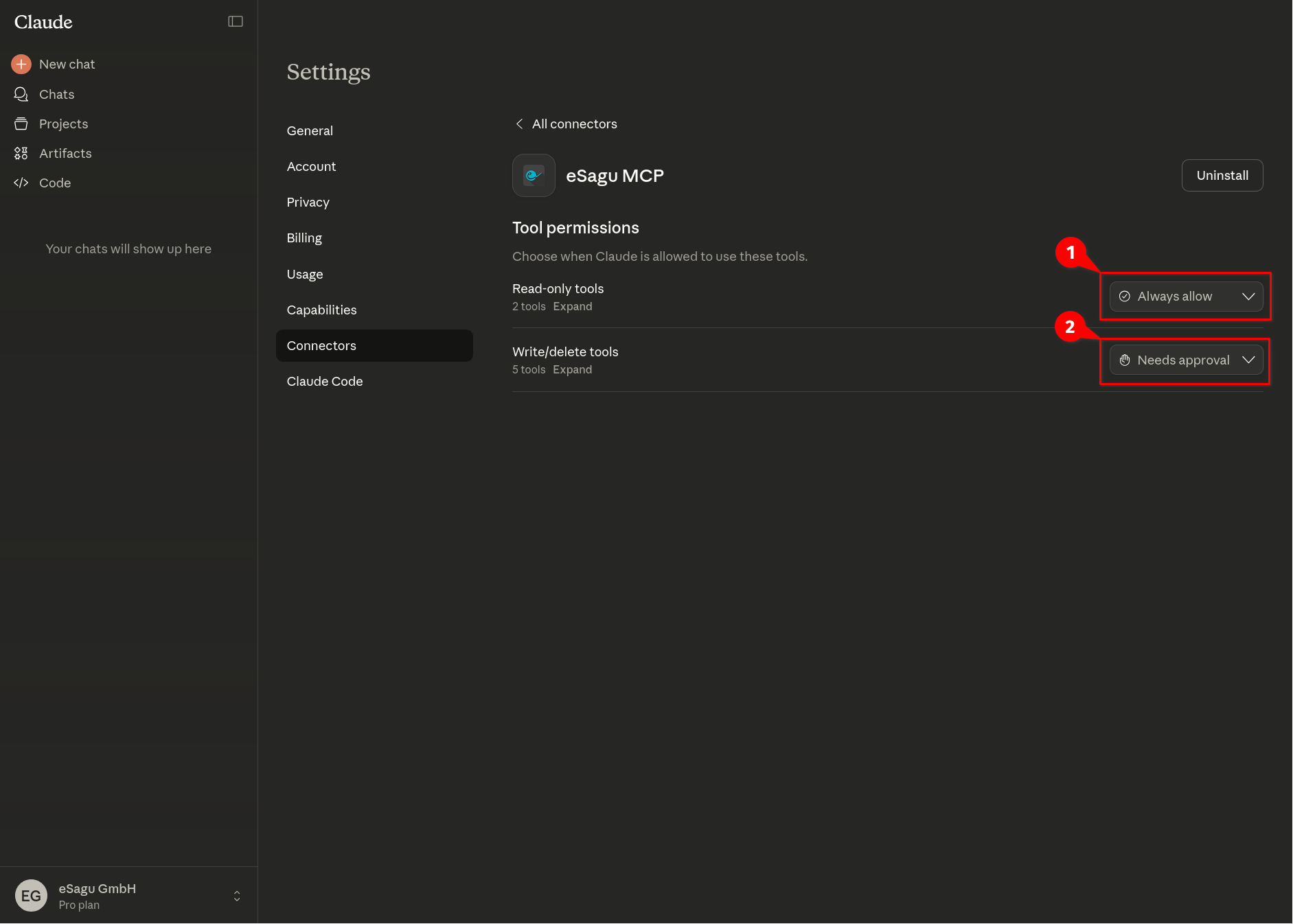
Task: Open Projects via its folder icon
Action: [21, 124]
